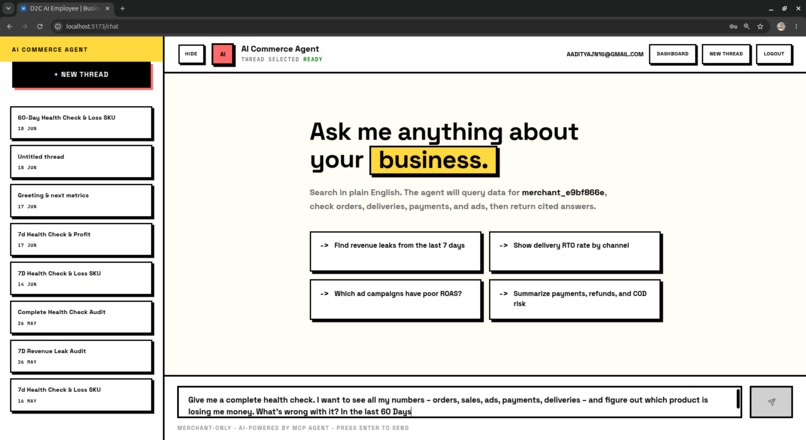Open saved passwords key icon
Image resolution: width=806 pixels, height=440 pixels.
click(733, 26)
